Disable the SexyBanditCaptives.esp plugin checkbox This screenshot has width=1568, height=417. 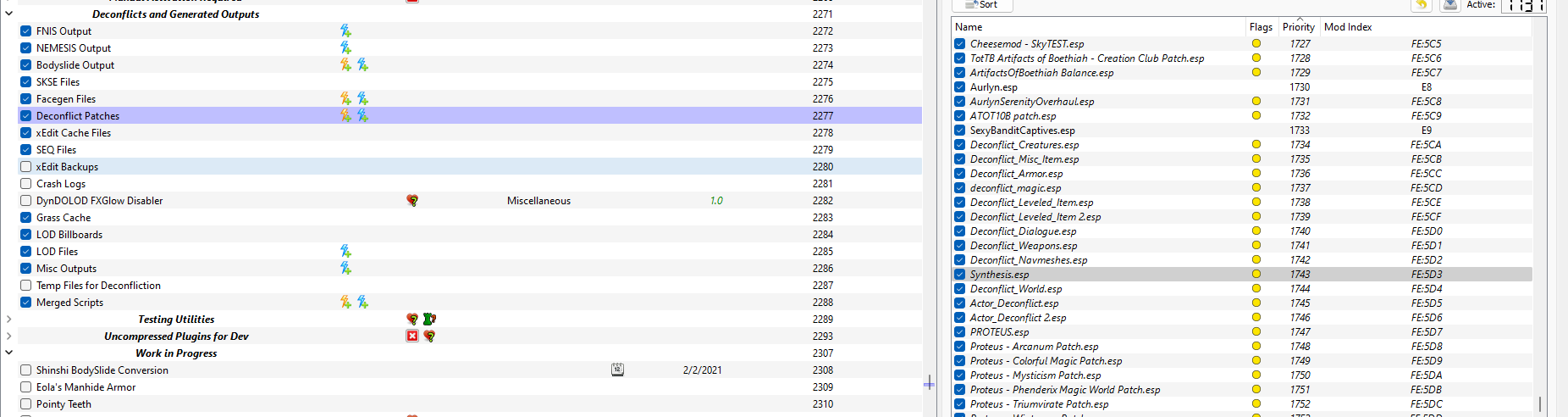click(959, 131)
